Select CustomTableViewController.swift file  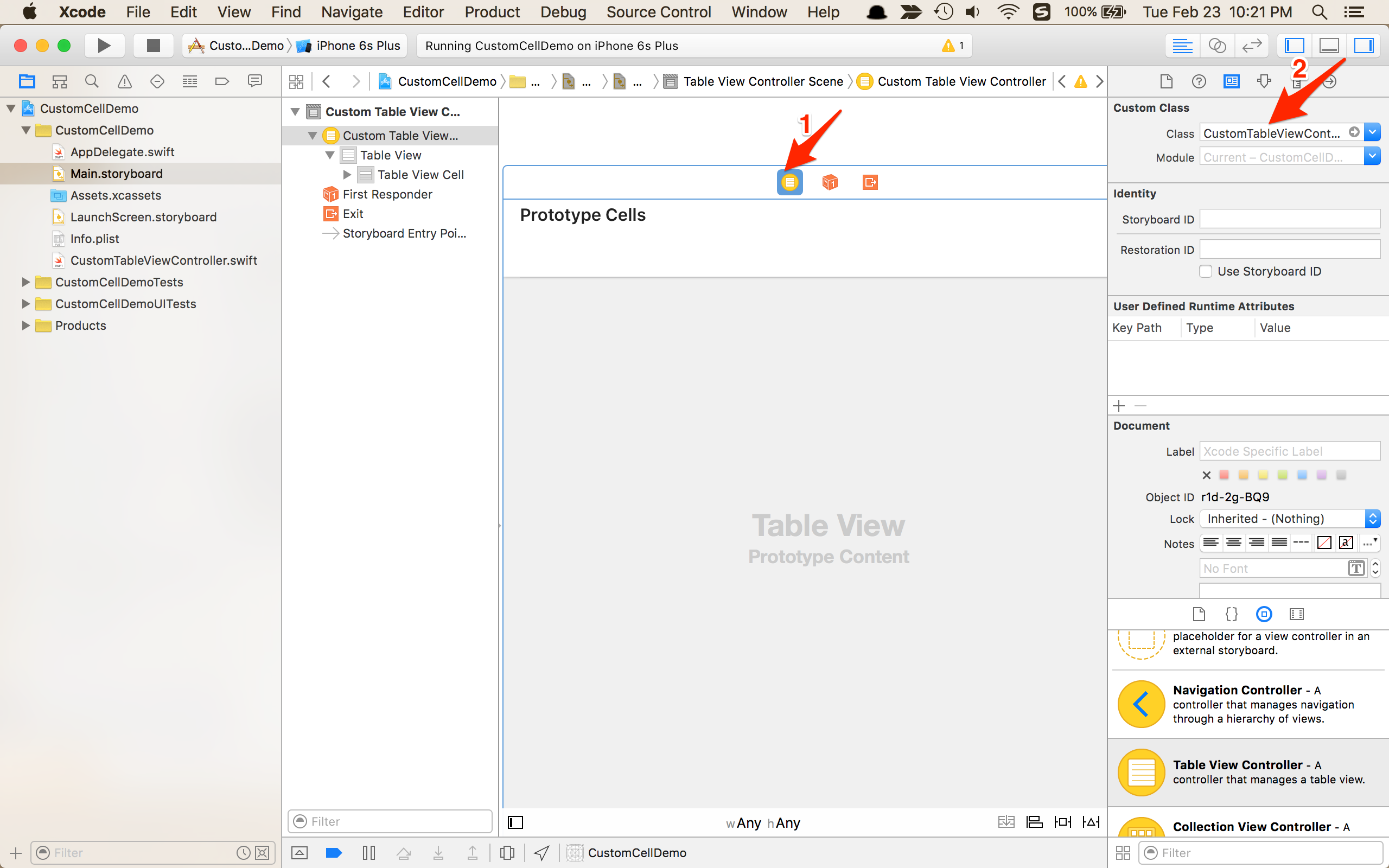163,260
